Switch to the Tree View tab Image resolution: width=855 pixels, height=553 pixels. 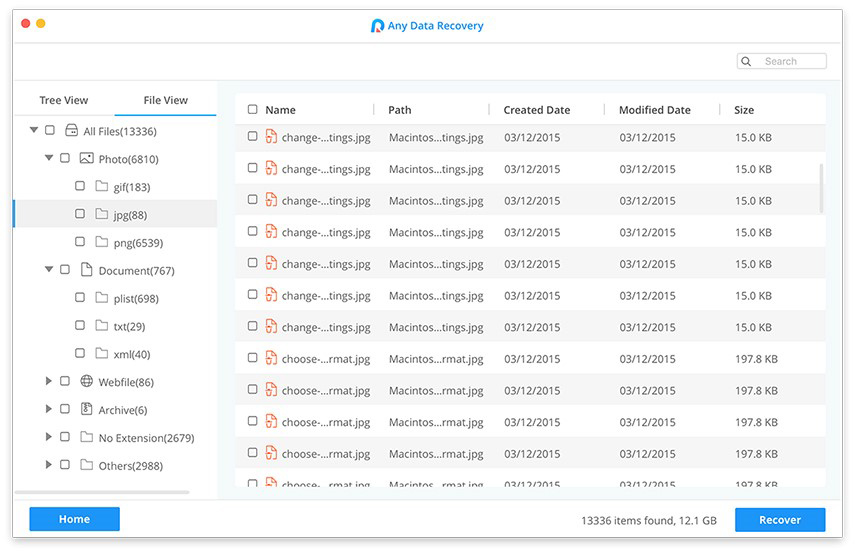coord(64,100)
